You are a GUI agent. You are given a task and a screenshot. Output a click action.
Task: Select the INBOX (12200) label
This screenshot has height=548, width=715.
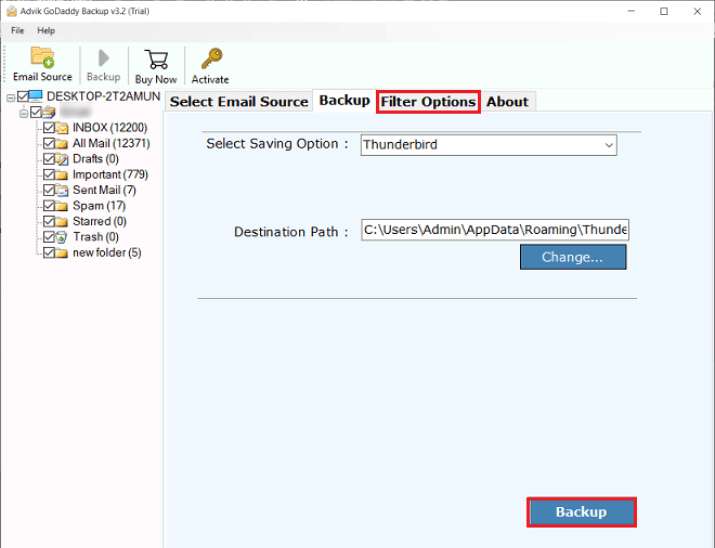click(x=110, y=128)
